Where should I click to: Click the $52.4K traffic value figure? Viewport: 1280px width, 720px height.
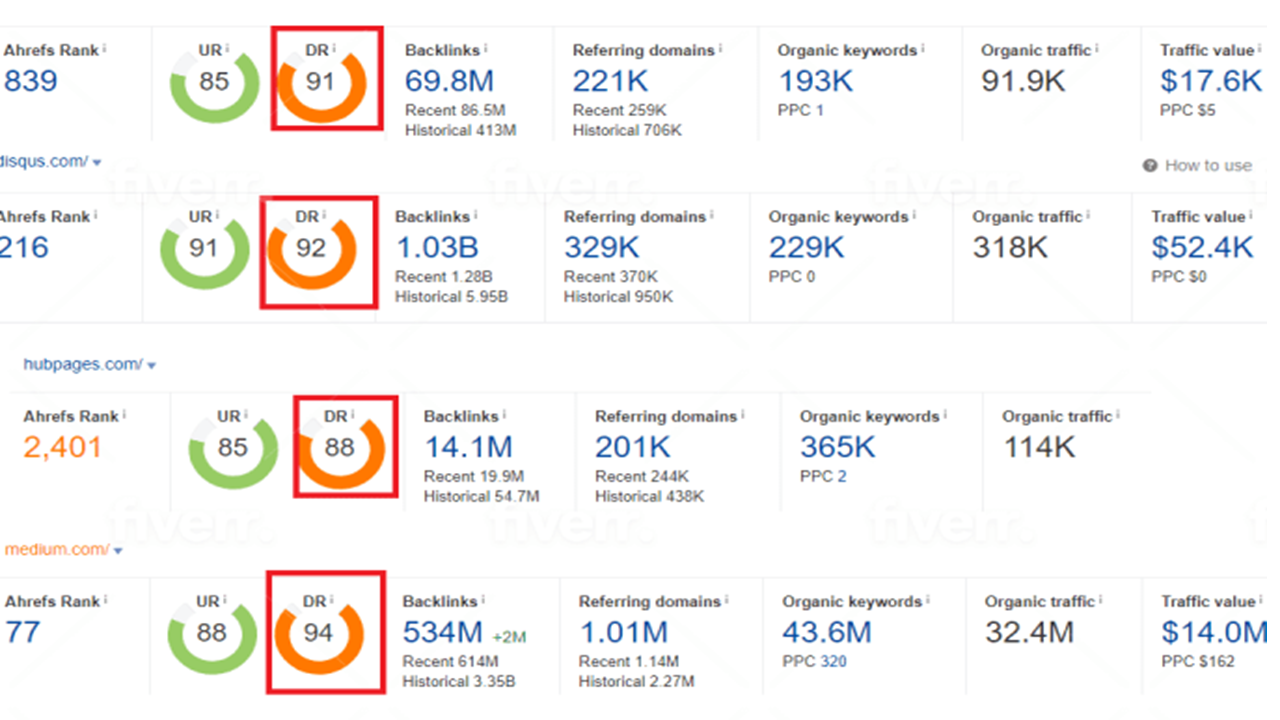[x=1201, y=247]
